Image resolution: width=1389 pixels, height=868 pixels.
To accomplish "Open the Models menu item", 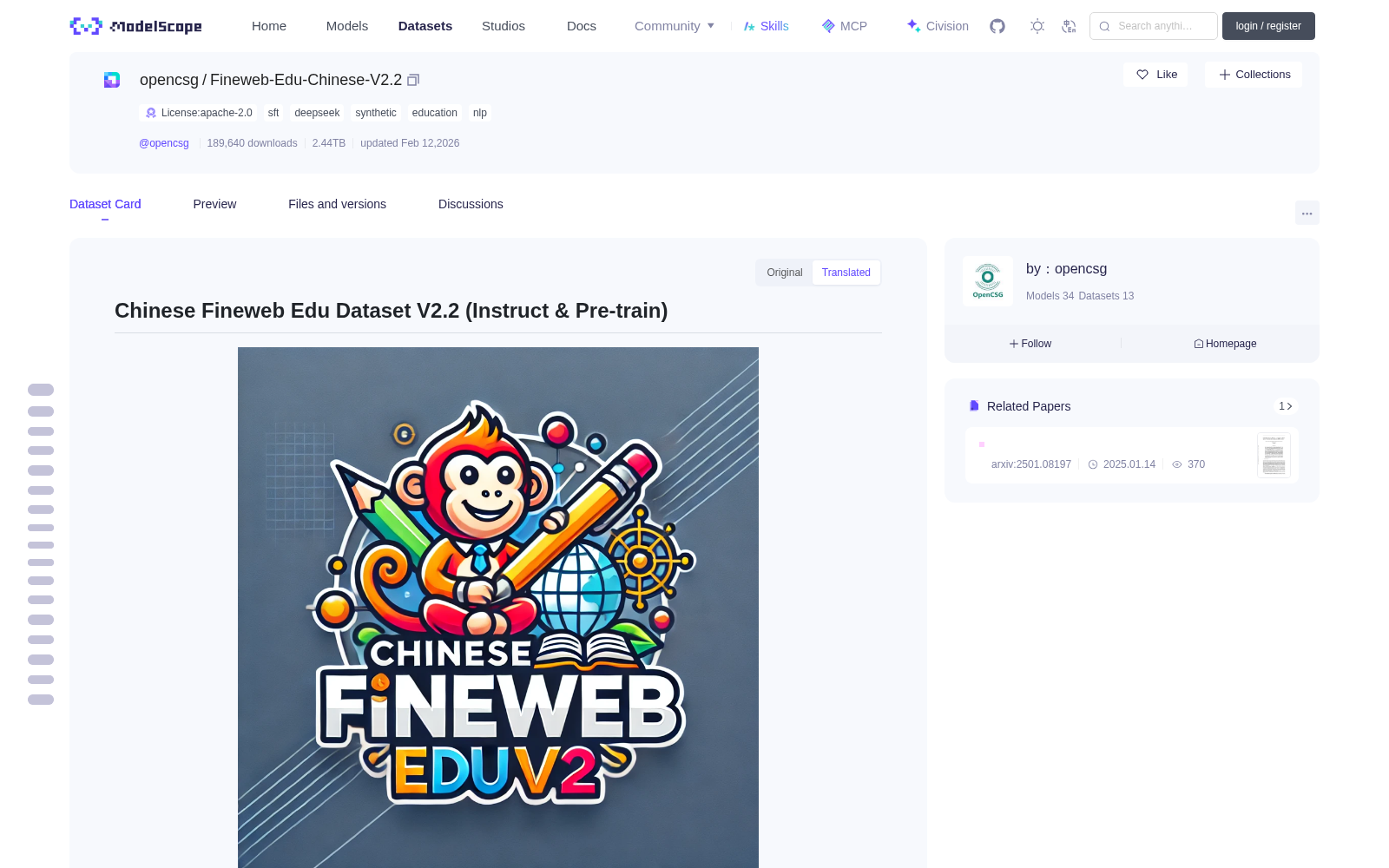I will click(347, 26).
